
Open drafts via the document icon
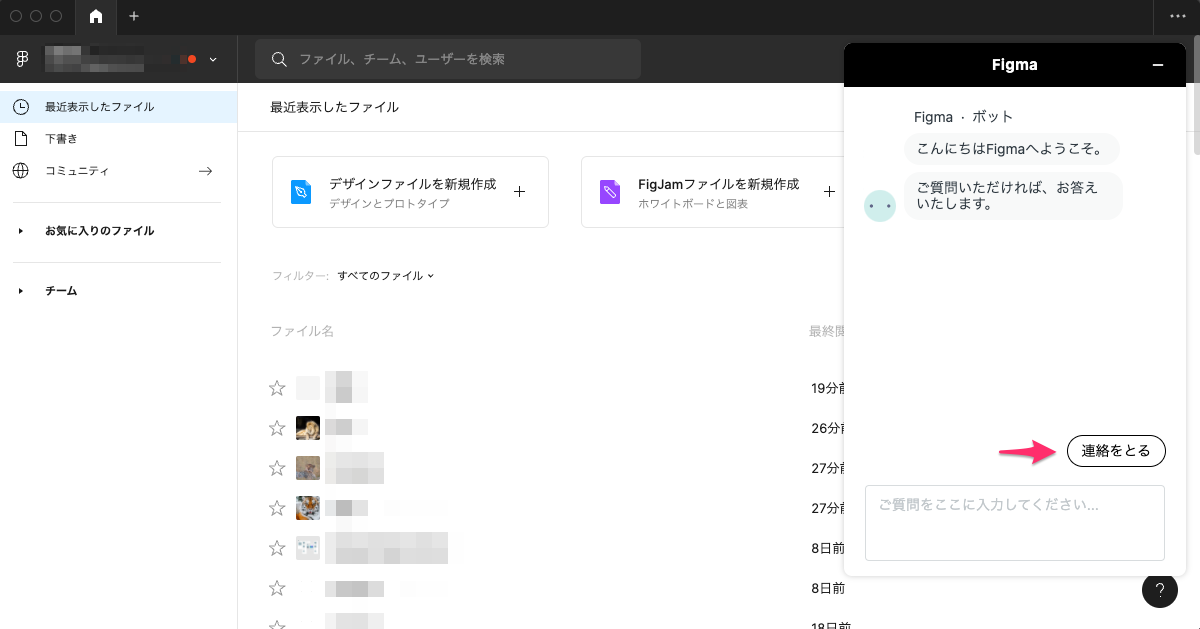coord(21,138)
